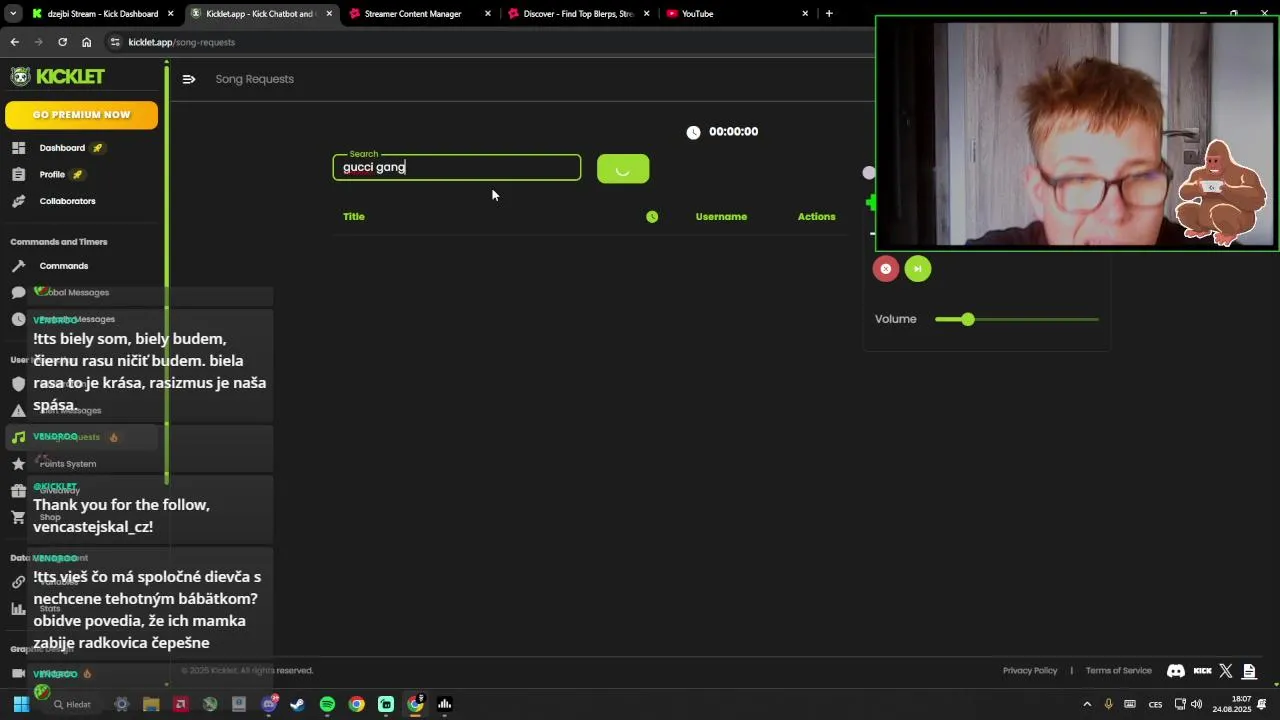
Task: Open Profile in the sidebar
Action: [52, 174]
